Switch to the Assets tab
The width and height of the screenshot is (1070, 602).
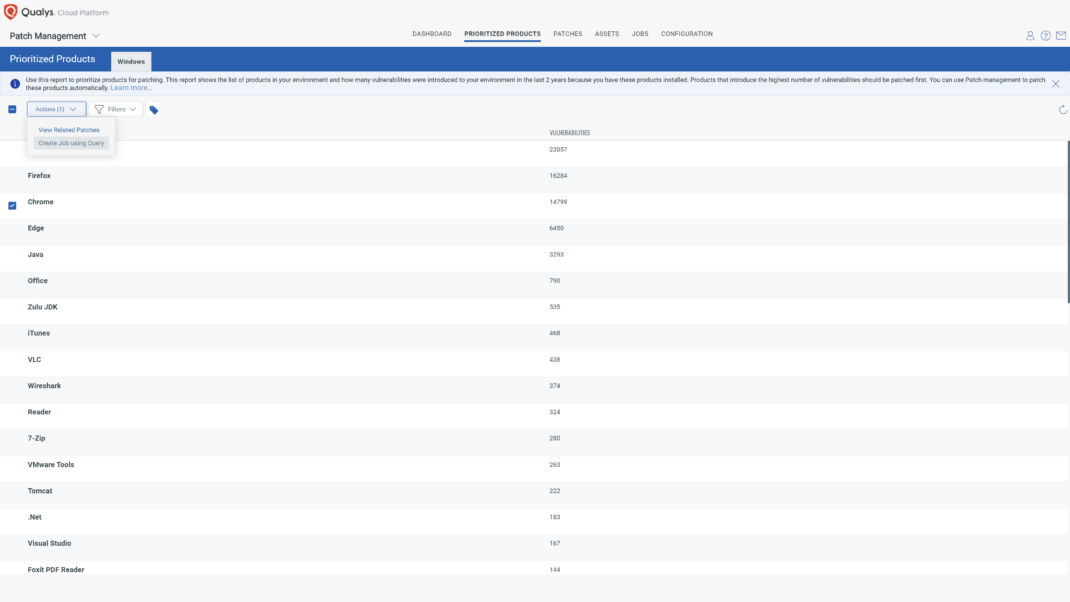pyautogui.click(x=607, y=33)
